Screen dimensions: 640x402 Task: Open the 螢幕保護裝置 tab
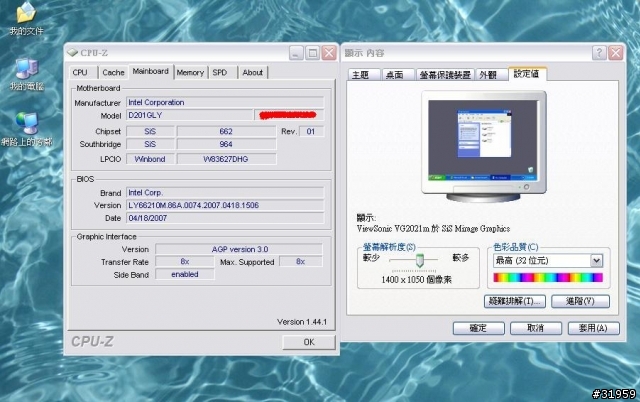tap(445, 75)
